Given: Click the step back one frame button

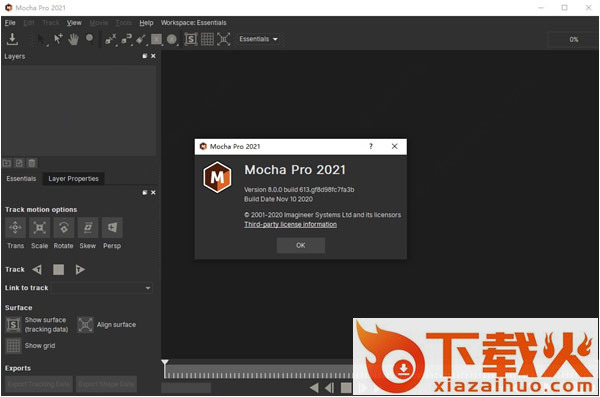Looking at the screenshot, I should [329, 388].
